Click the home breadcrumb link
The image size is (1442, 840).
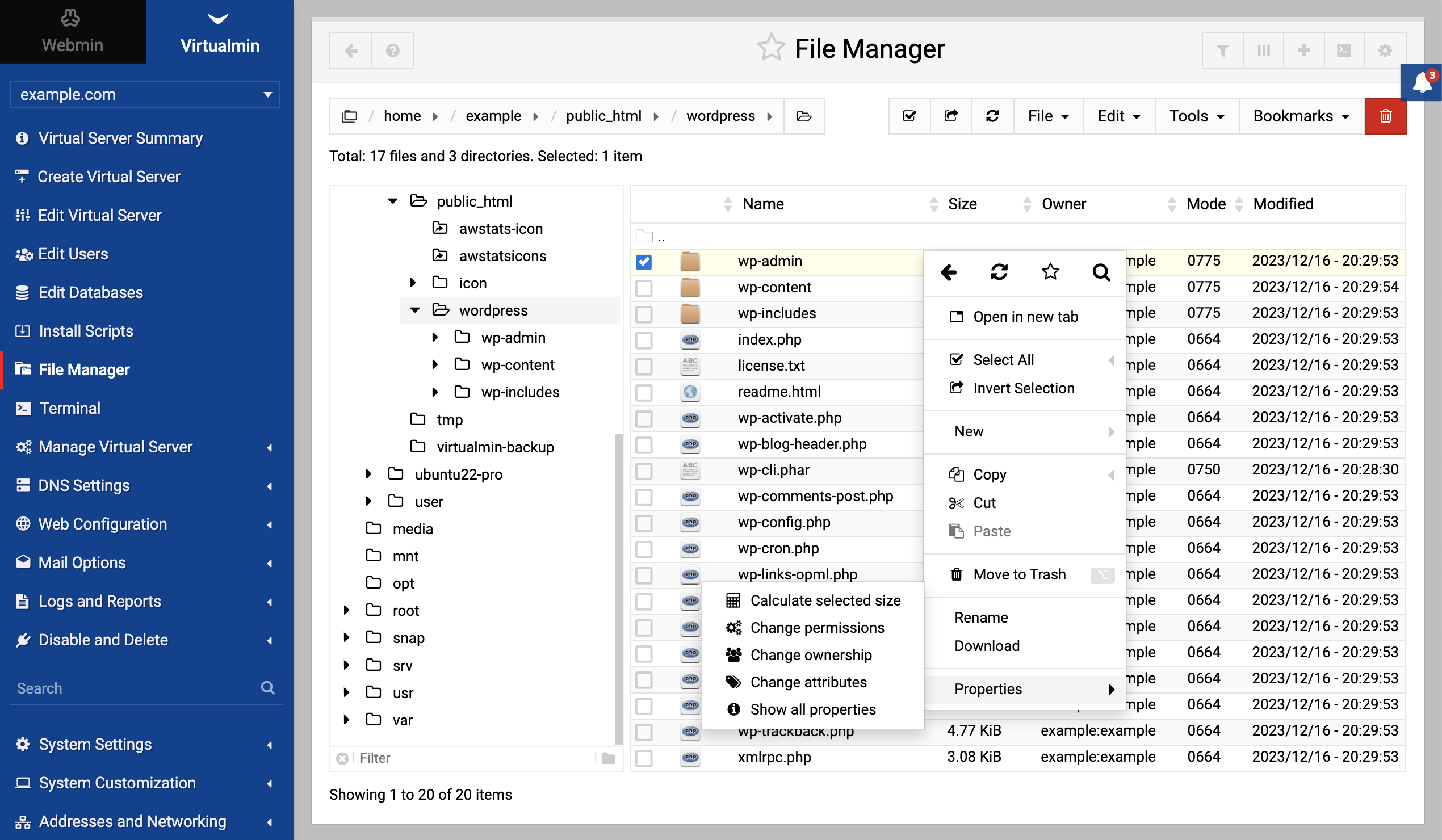402,116
